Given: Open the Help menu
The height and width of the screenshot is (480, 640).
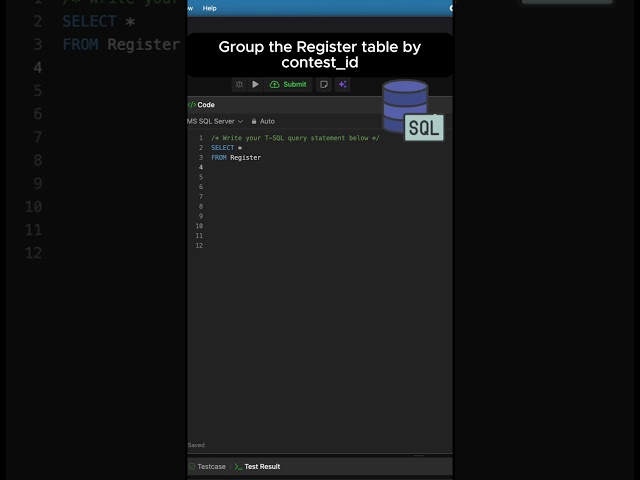Looking at the screenshot, I should coord(210,8).
